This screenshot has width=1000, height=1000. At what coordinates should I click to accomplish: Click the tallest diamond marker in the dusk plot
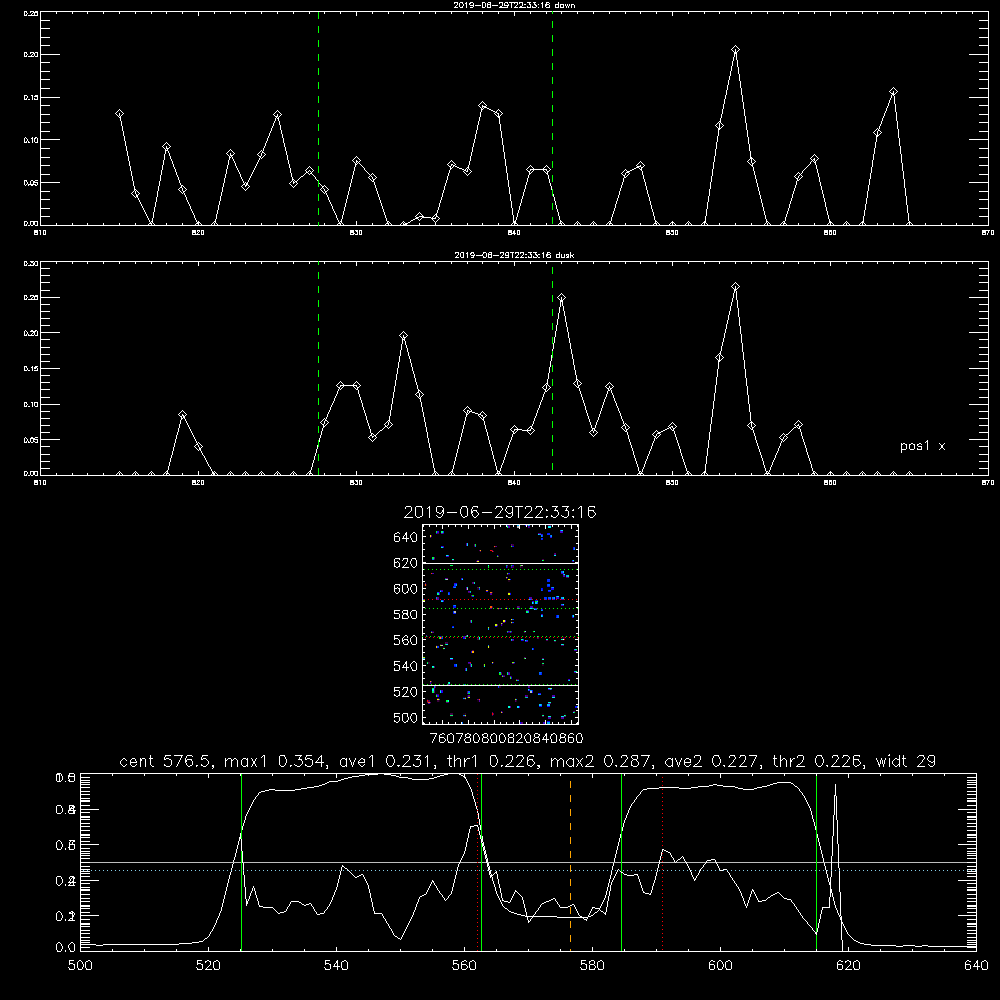point(735,287)
